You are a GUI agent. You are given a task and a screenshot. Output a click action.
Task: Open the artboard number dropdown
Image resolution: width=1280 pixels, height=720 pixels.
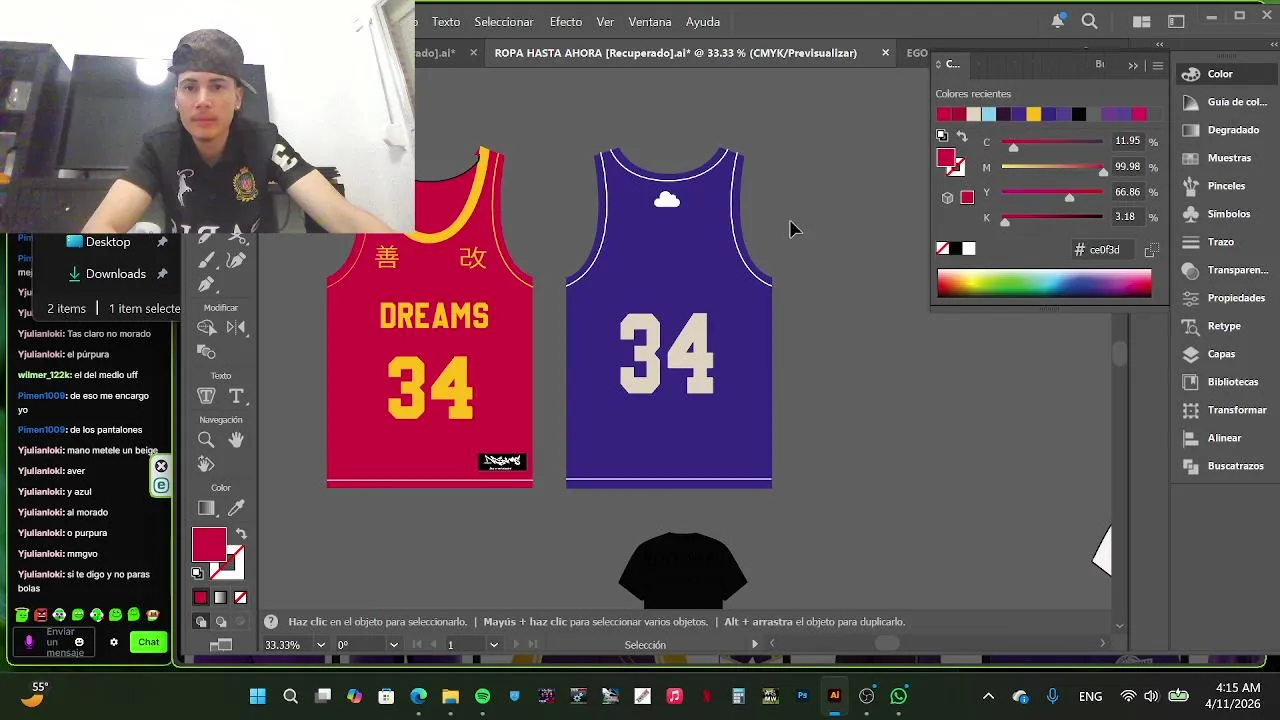[x=493, y=645]
